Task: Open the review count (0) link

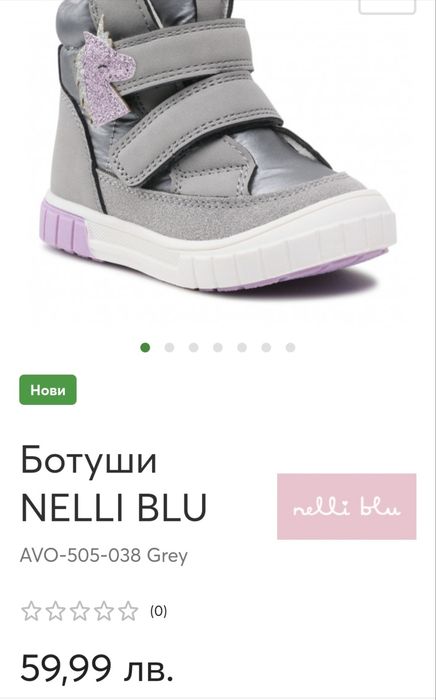Action: (x=158, y=611)
